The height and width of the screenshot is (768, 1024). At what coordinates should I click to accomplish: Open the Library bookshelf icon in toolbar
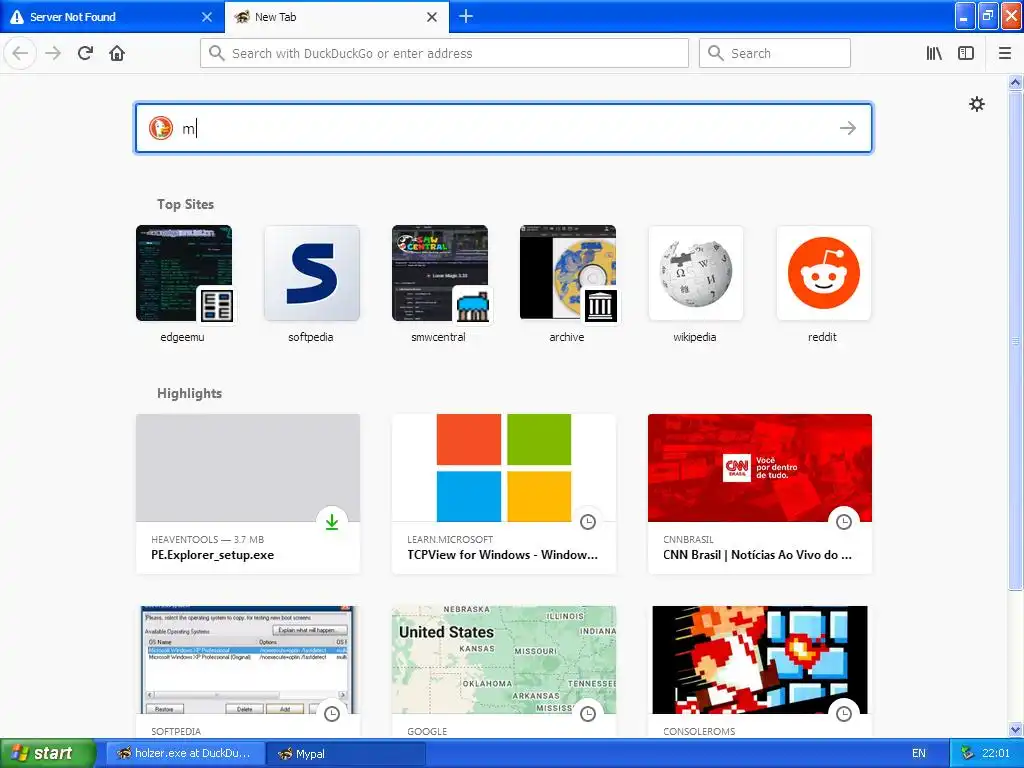point(934,53)
